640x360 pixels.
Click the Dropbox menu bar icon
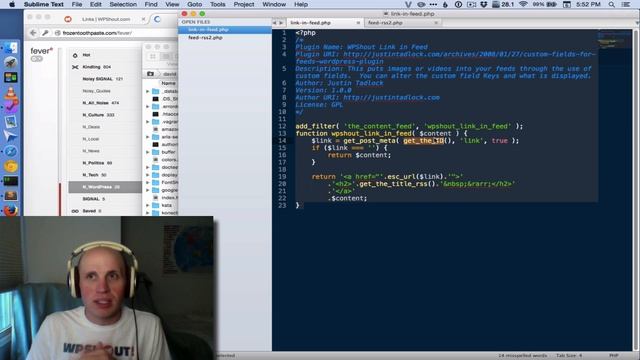click(484, 4)
